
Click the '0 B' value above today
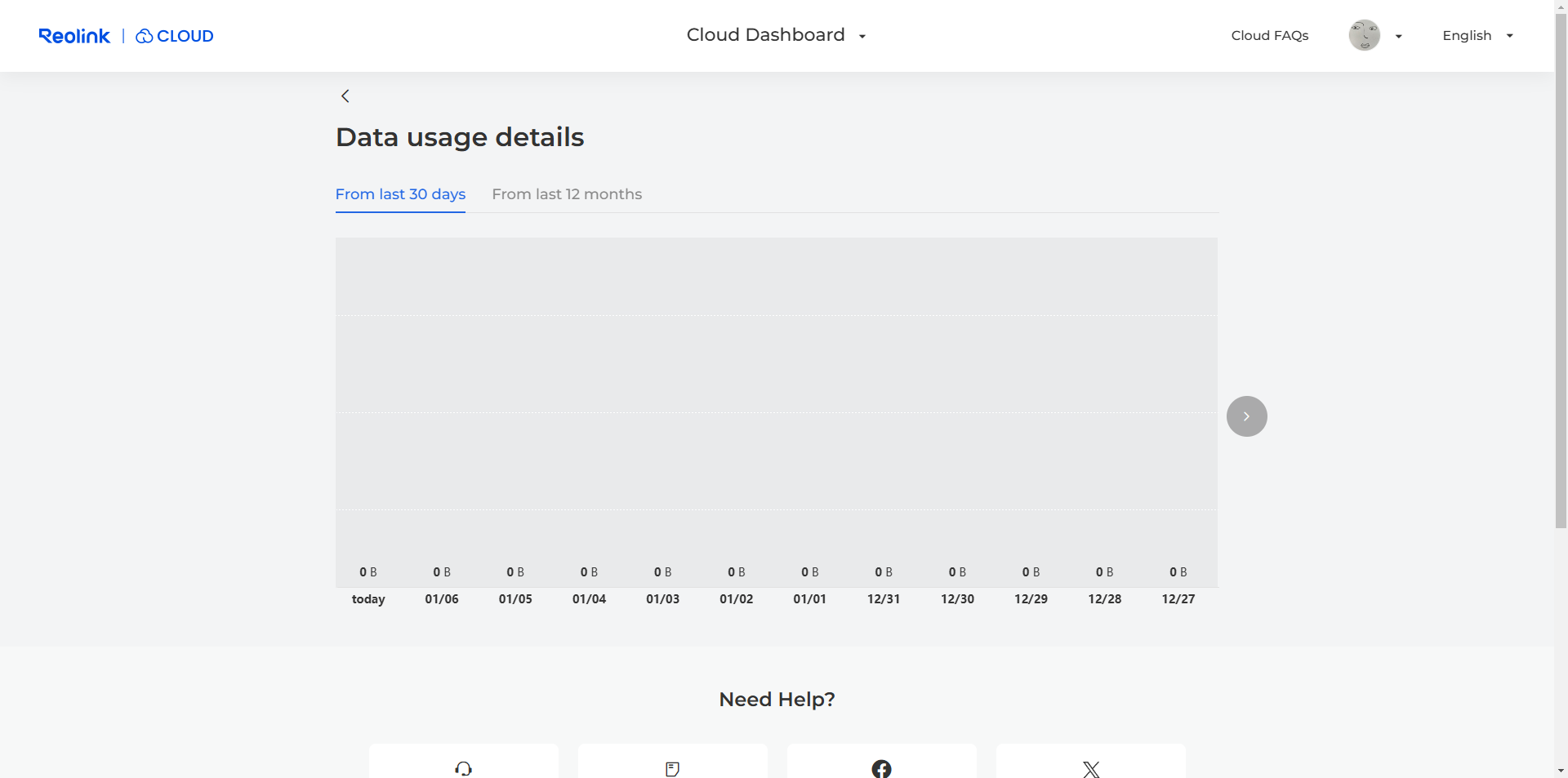click(x=368, y=572)
